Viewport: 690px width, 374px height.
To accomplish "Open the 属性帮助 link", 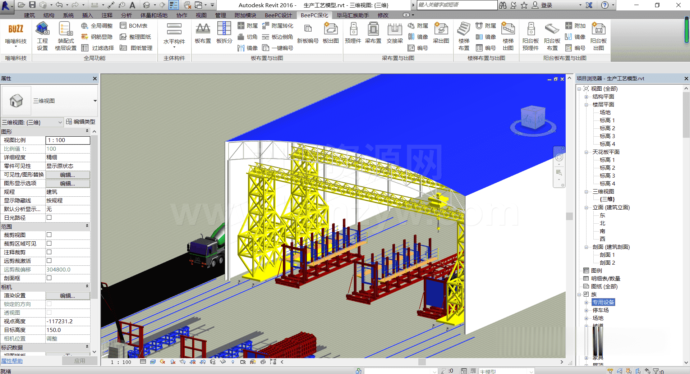I will [11, 361].
